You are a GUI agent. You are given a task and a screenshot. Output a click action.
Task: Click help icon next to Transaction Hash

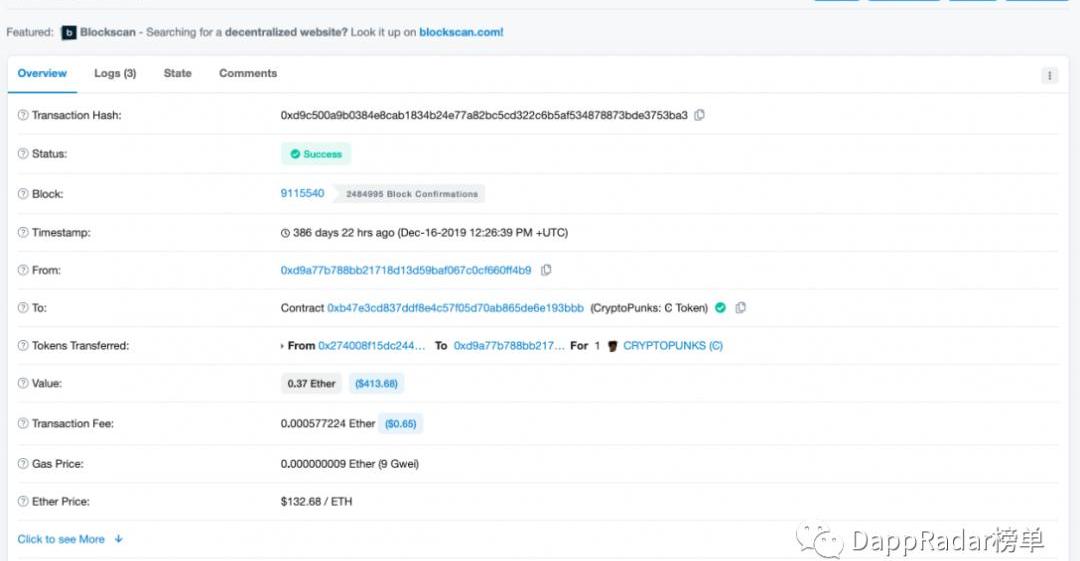[x=23, y=116]
